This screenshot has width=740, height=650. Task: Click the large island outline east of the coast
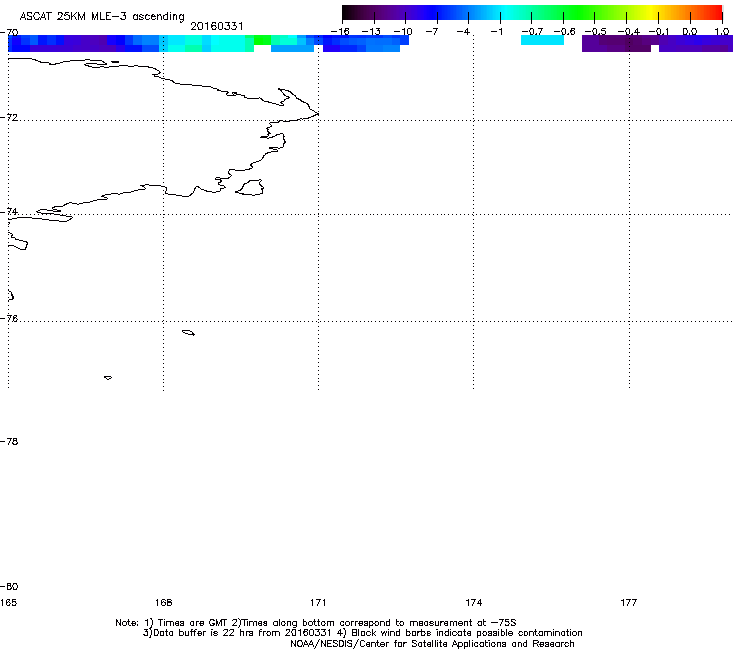click(250, 187)
